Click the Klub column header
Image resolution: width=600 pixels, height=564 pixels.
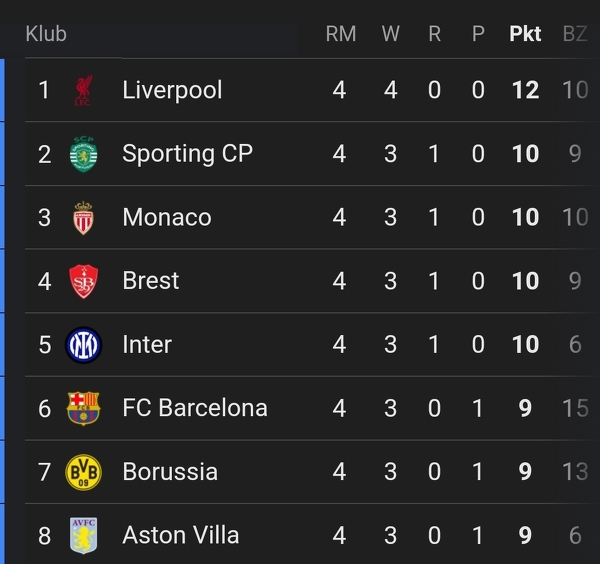pyautogui.click(x=46, y=34)
